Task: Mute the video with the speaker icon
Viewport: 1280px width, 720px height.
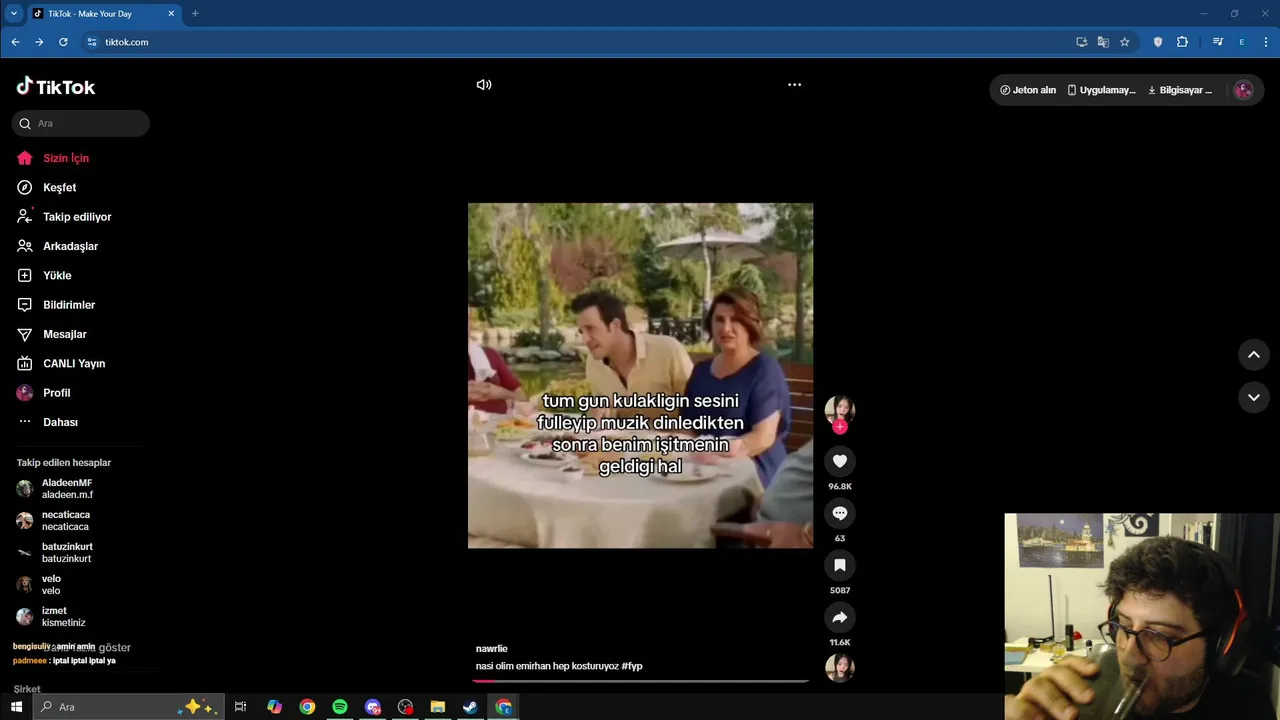Action: 484,85
